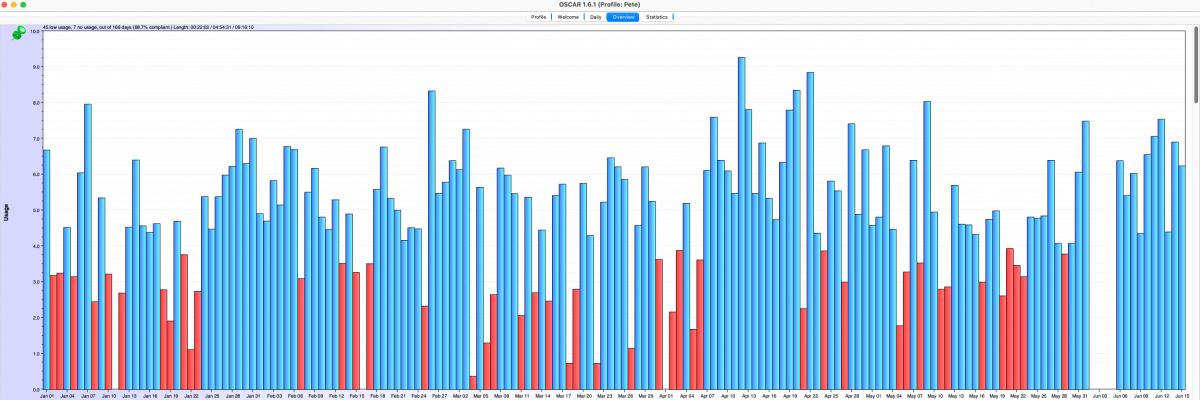Click the final blue bar for Jun 15
Screen dimensions: 1200x400
[x=1182, y=277]
